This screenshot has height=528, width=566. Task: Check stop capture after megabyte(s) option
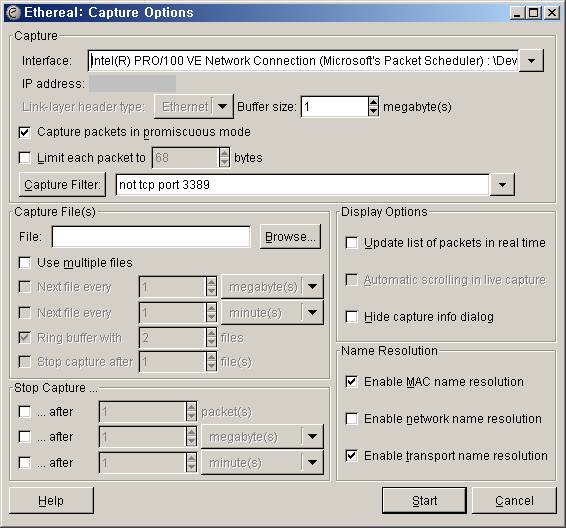click(25, 437)
